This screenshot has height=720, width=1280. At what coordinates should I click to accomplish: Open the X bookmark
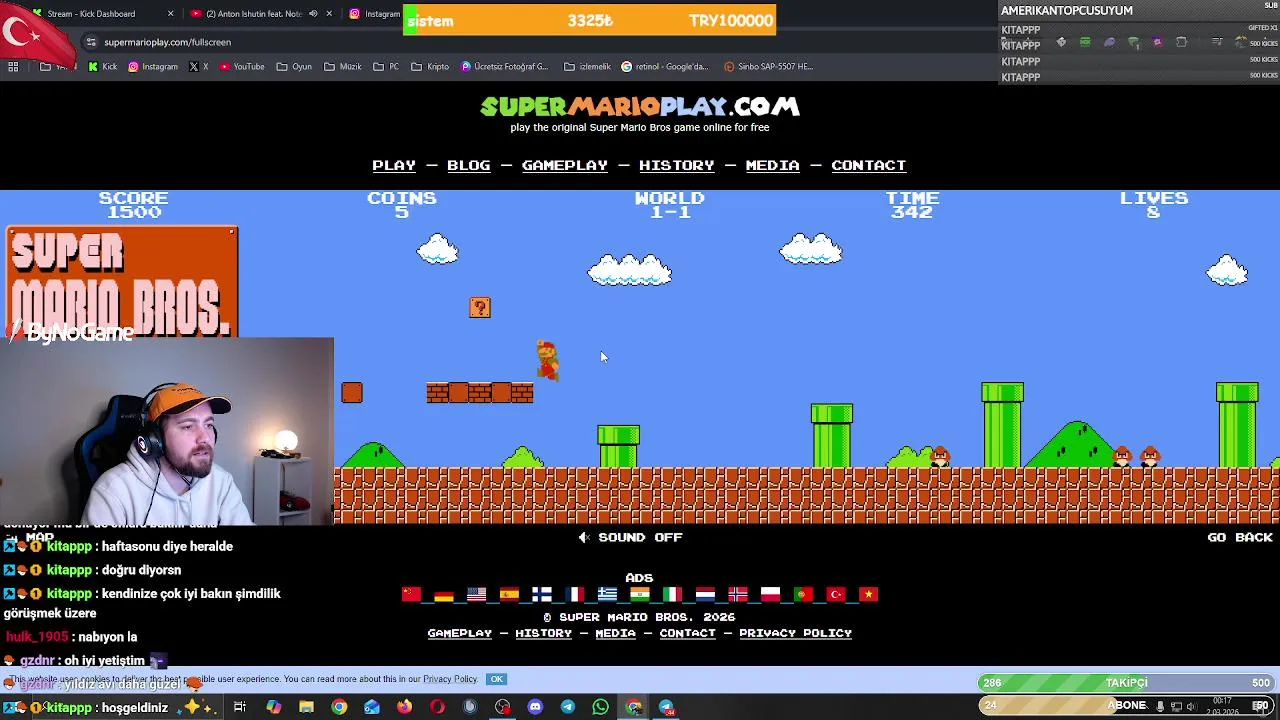[x=199, y=67]
